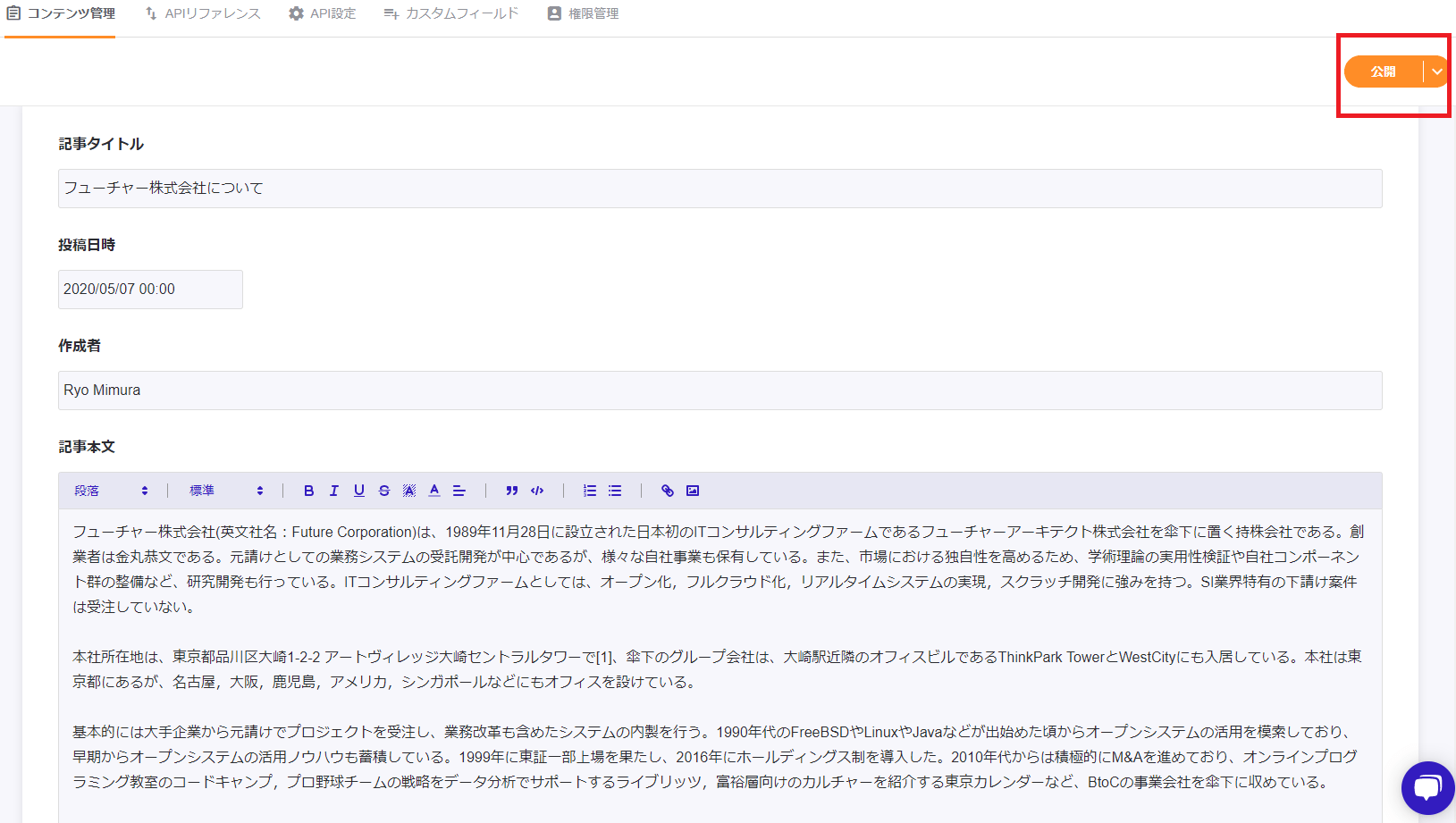Click the 記事タイトル input field

720,189
